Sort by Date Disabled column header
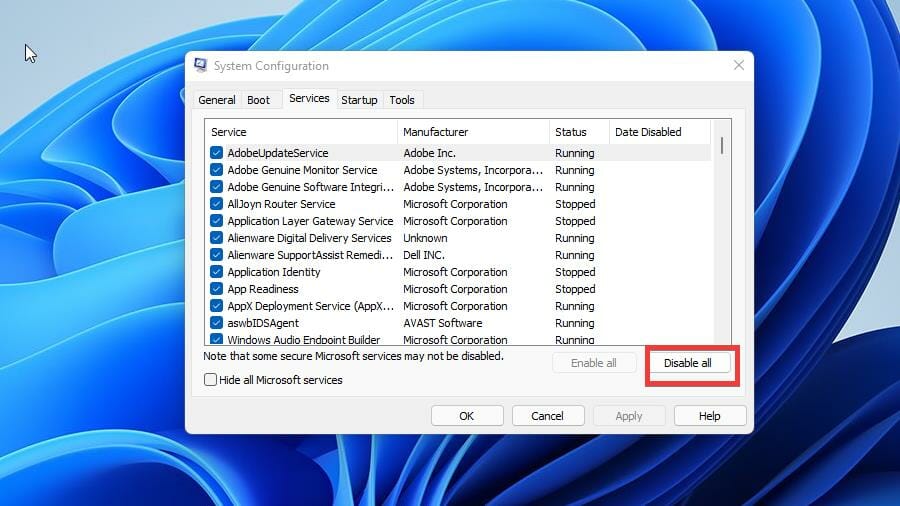 [660, 132]
